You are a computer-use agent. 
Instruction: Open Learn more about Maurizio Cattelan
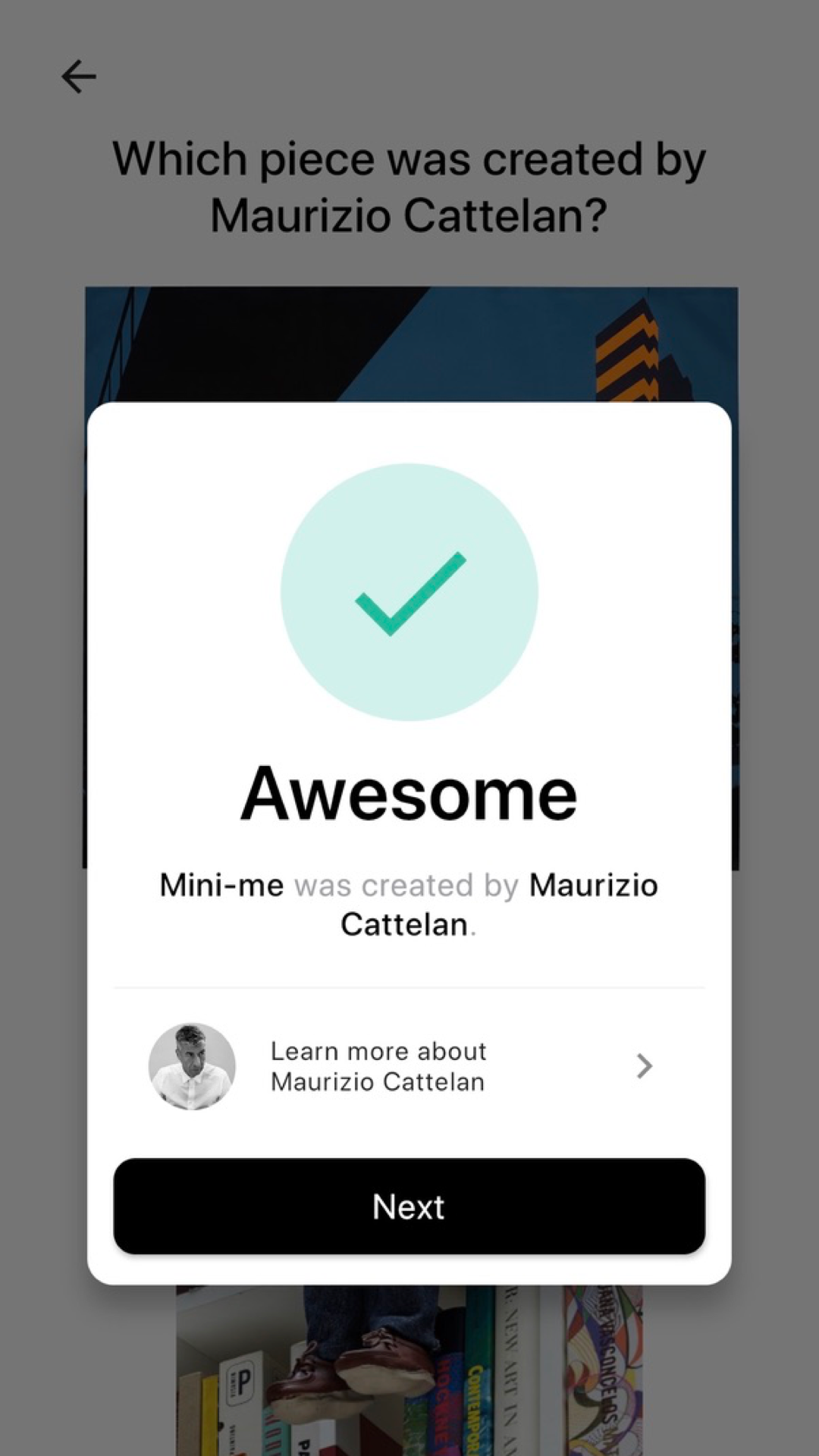pos(409,1066)
